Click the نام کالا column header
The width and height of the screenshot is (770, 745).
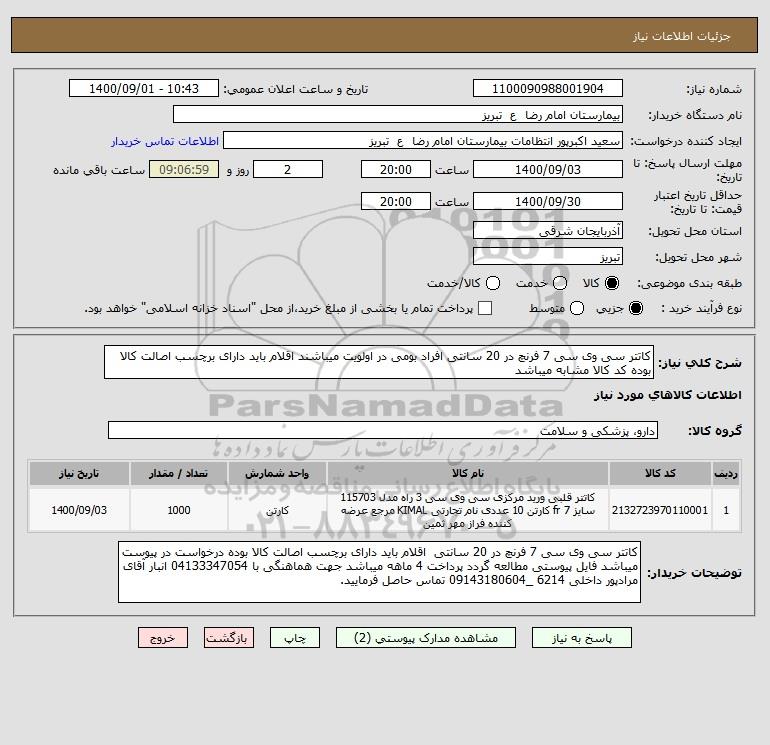click(468, 473)
